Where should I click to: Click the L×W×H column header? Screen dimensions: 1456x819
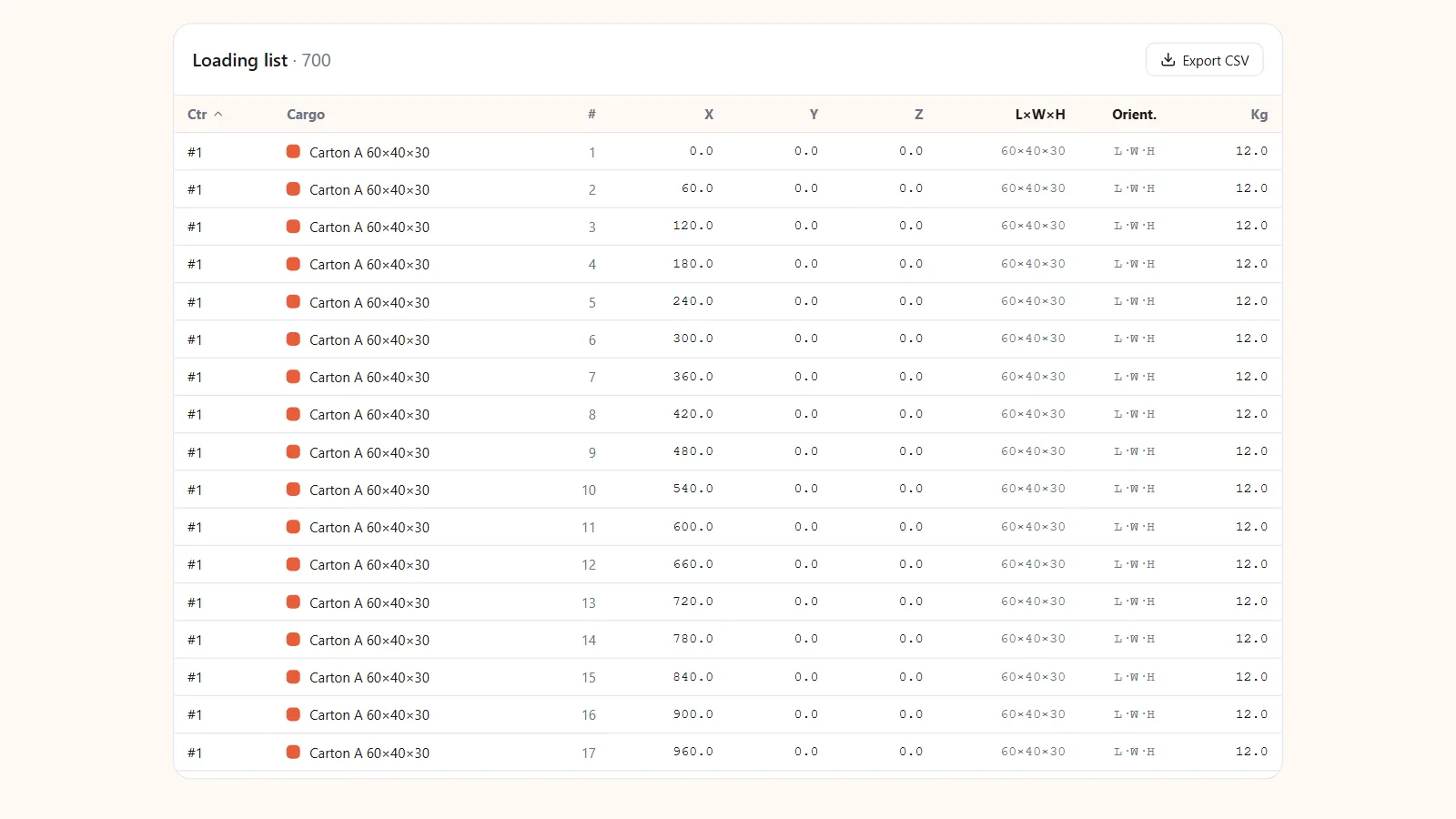click(1040, 115)
